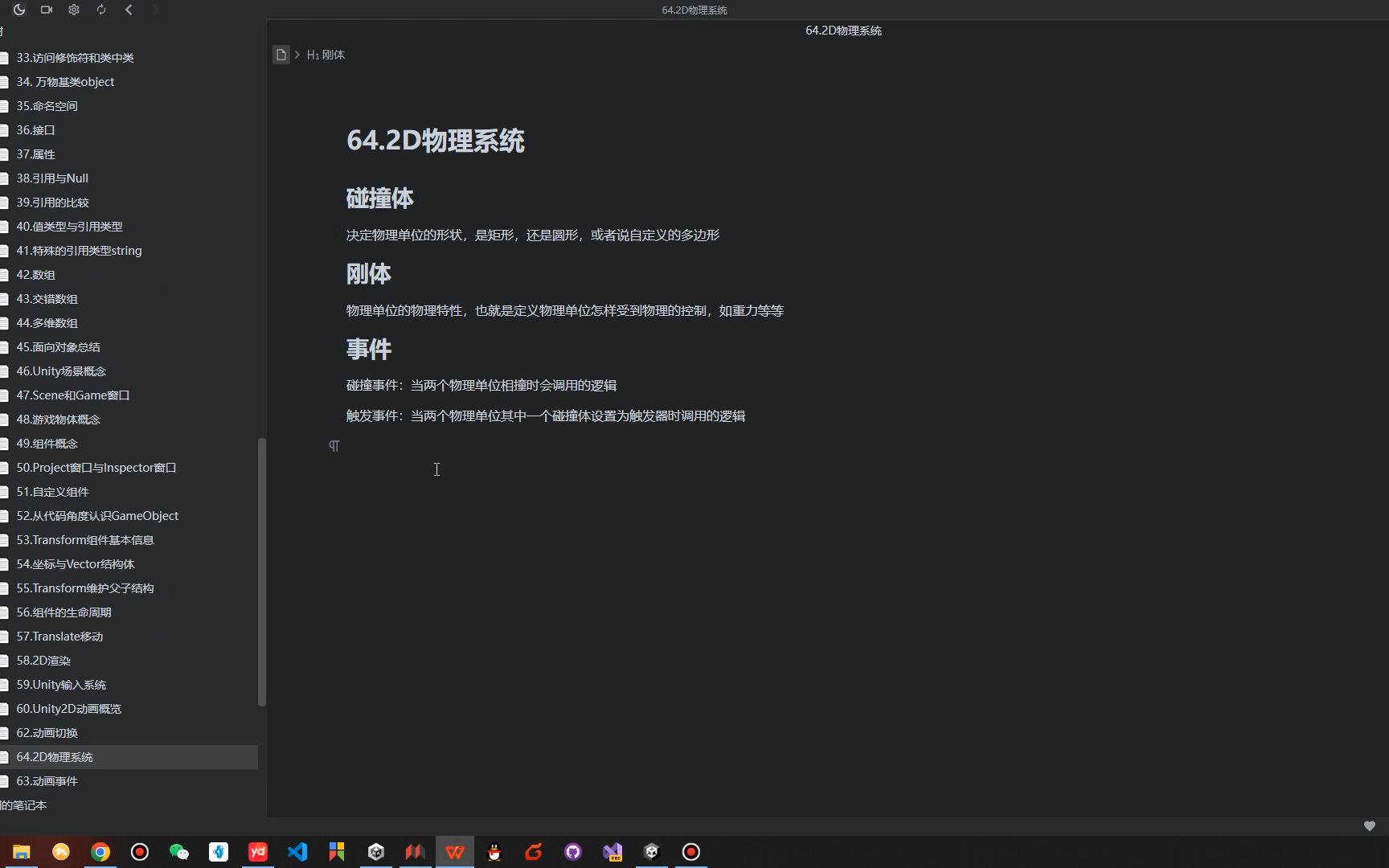Image resolution: width=1389 pixels, height=868 pixels.
Task: Select the note 63.动画事件
Action: (x=46, y=780)
